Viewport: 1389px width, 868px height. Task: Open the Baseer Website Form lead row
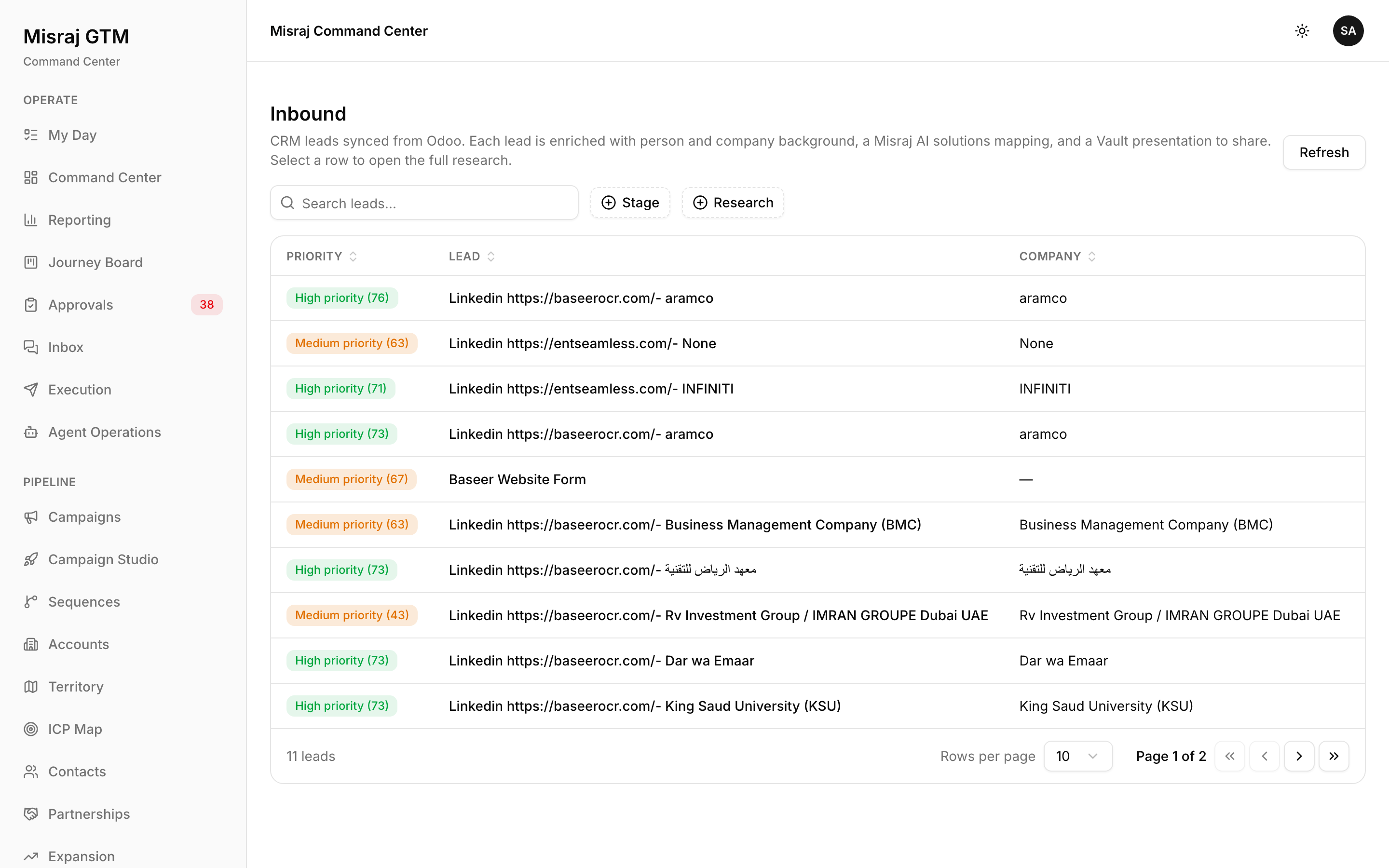click(x=817, y=479)
